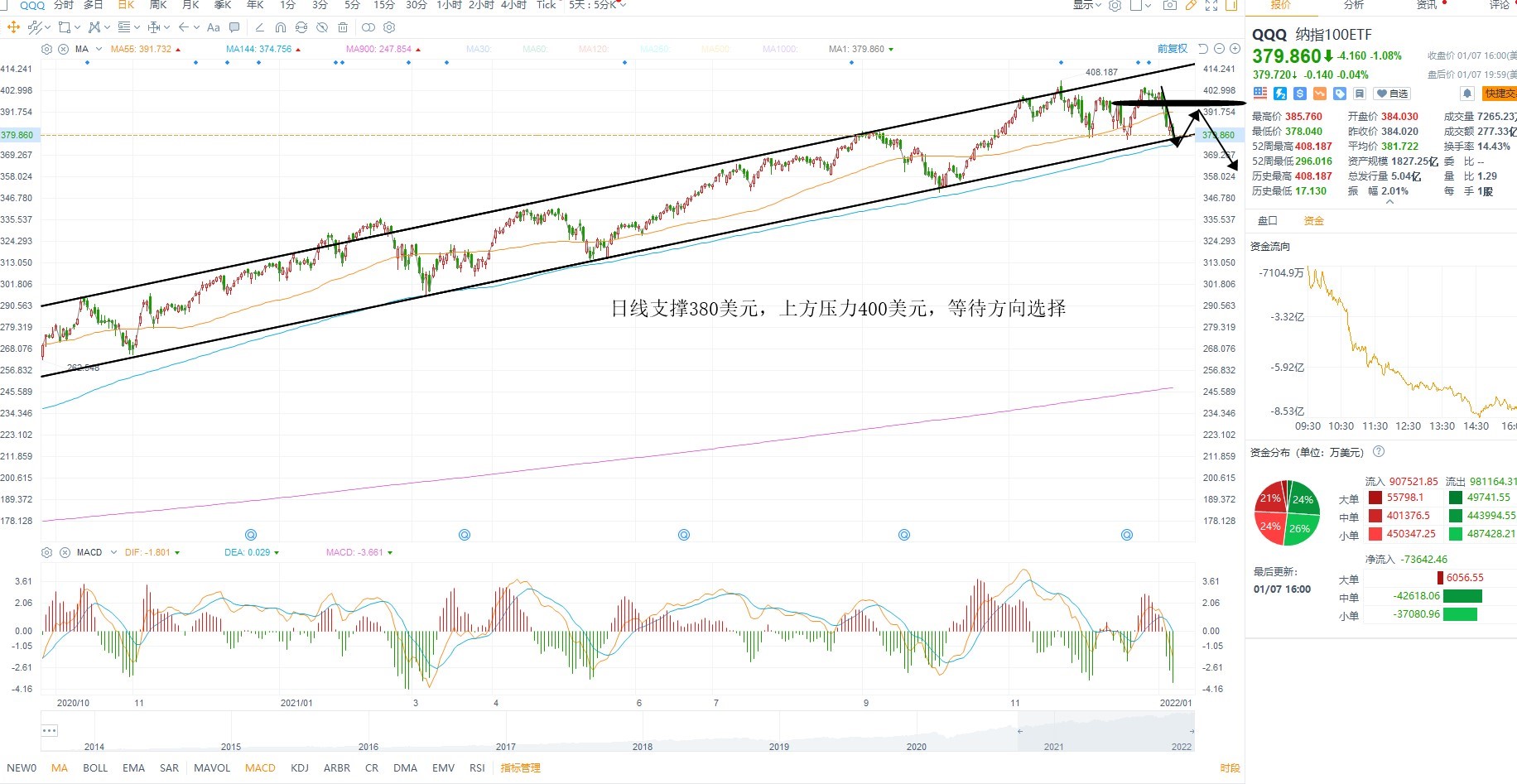This screenshot has height=784, width=1517.
Task: Select the BOLL indicator
Action: 95,767
